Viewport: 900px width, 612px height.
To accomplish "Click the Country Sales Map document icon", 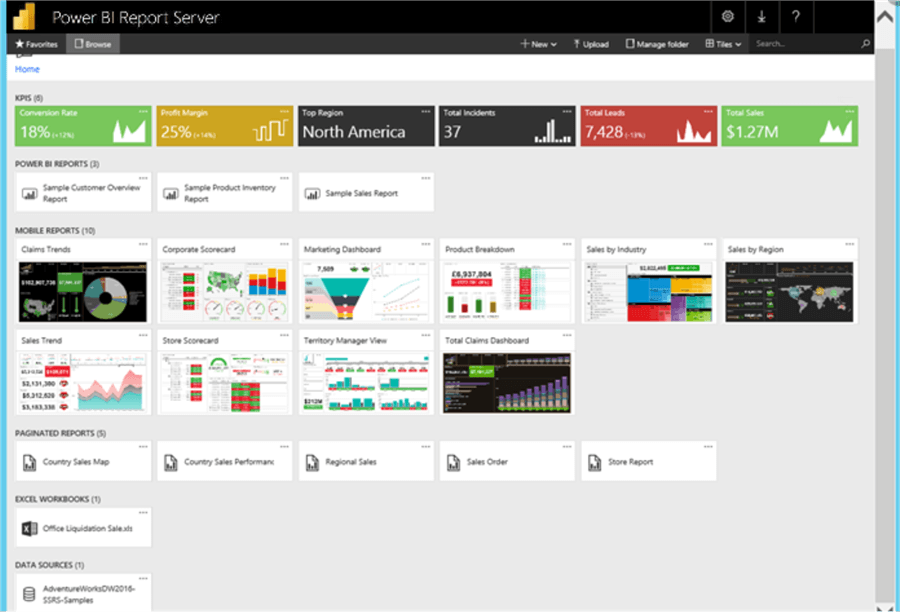I will 29,462.
